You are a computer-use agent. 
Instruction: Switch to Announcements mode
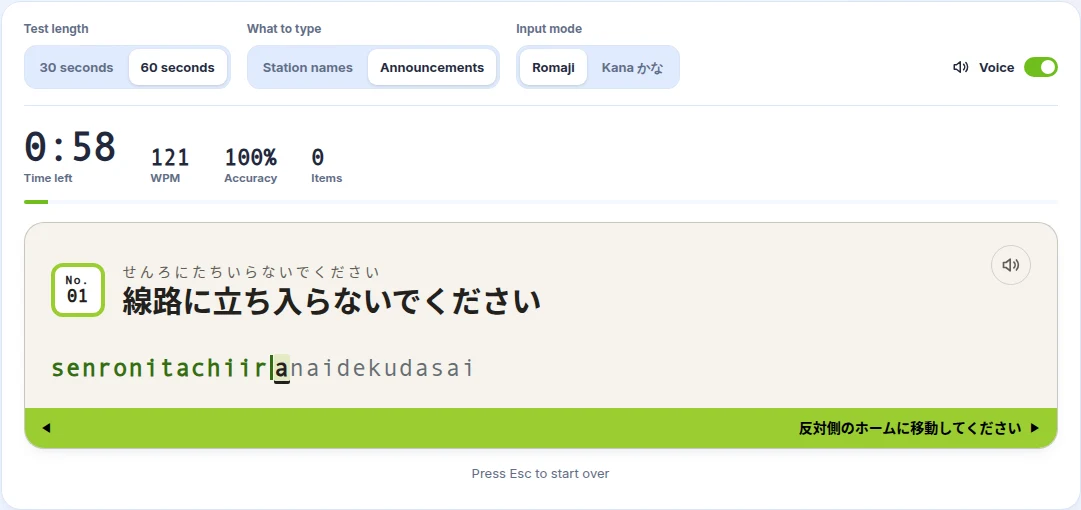point(432,68)
